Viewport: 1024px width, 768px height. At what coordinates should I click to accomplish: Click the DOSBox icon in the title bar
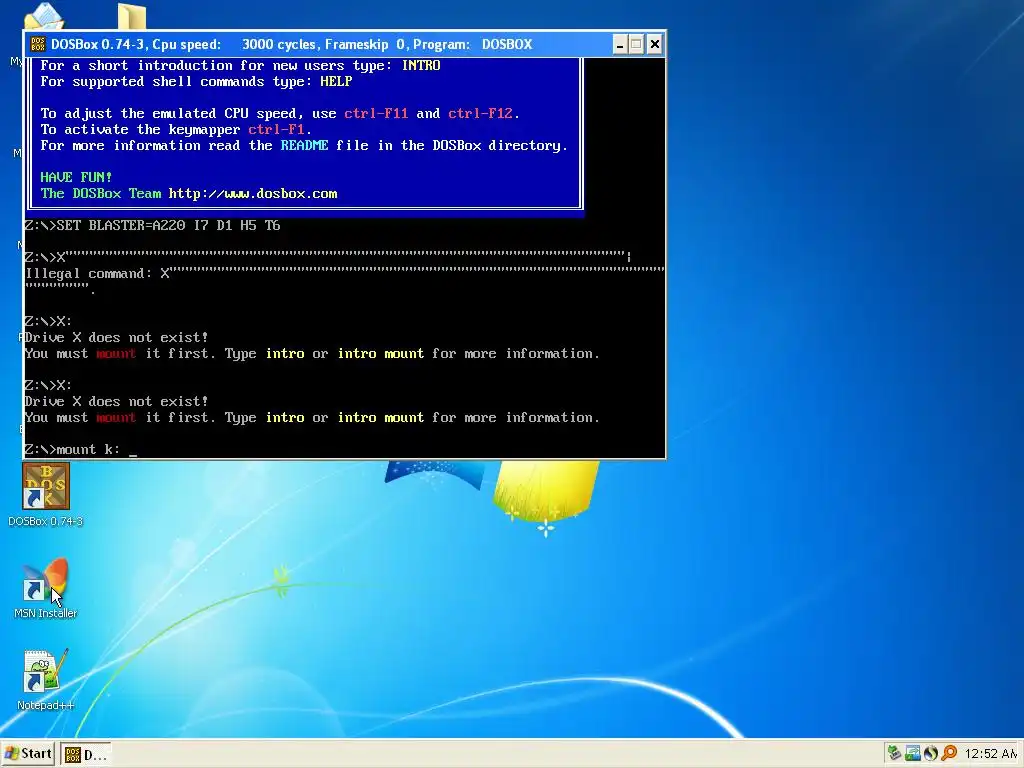coord(38,44)
